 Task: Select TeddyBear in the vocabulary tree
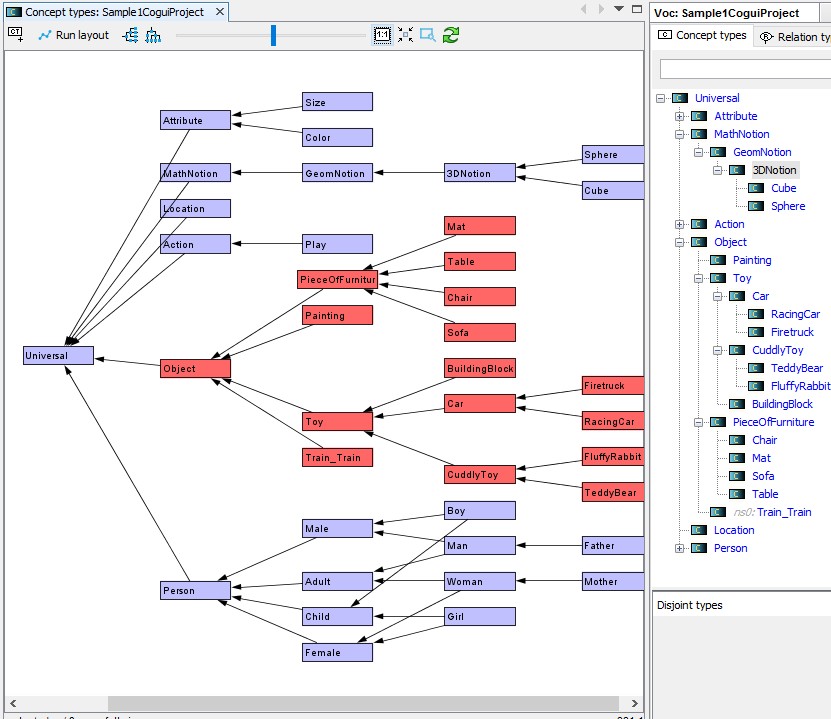click(797, 368)
